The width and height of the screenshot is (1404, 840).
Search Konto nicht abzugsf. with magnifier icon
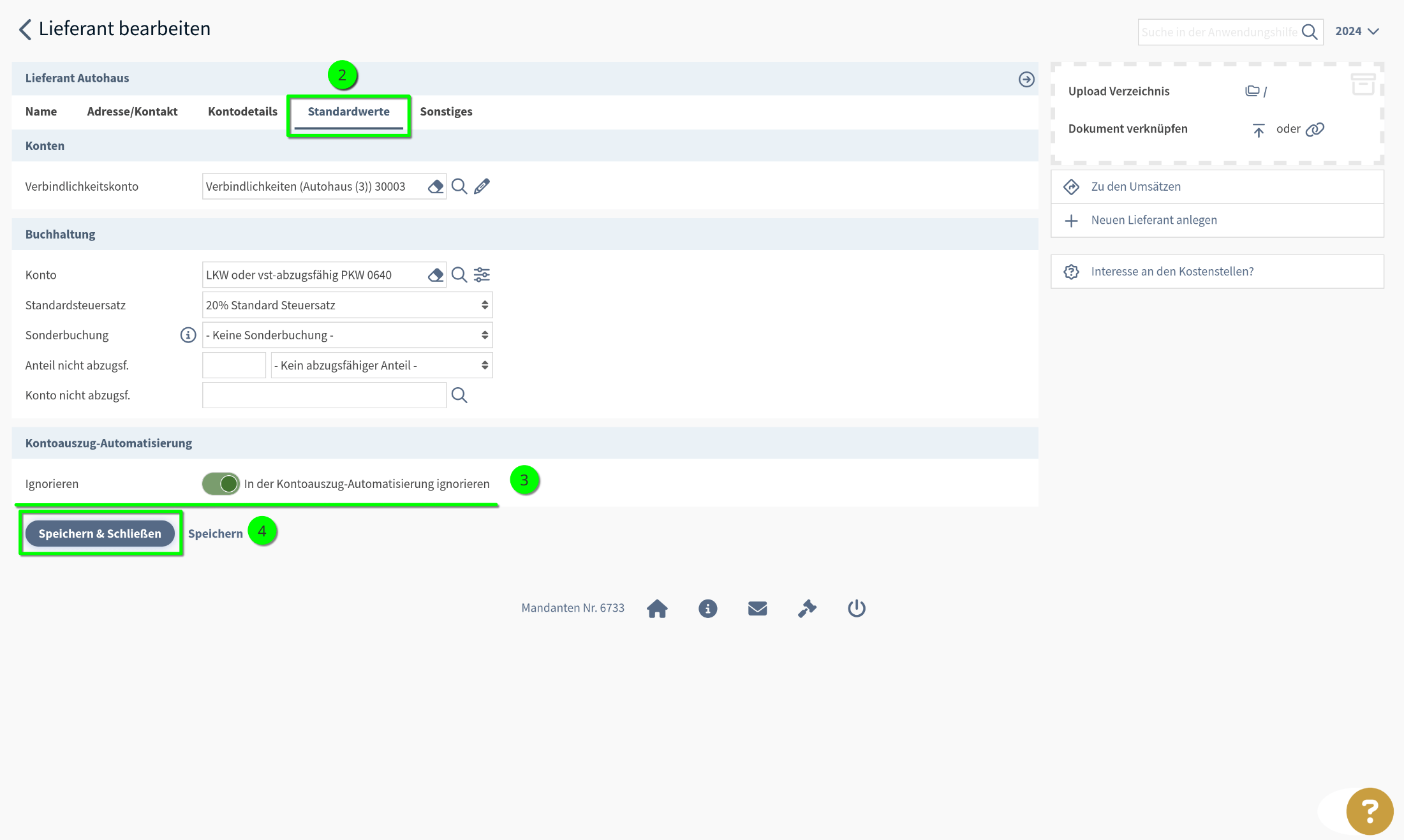pyautogui.click(x=459, y=395)
